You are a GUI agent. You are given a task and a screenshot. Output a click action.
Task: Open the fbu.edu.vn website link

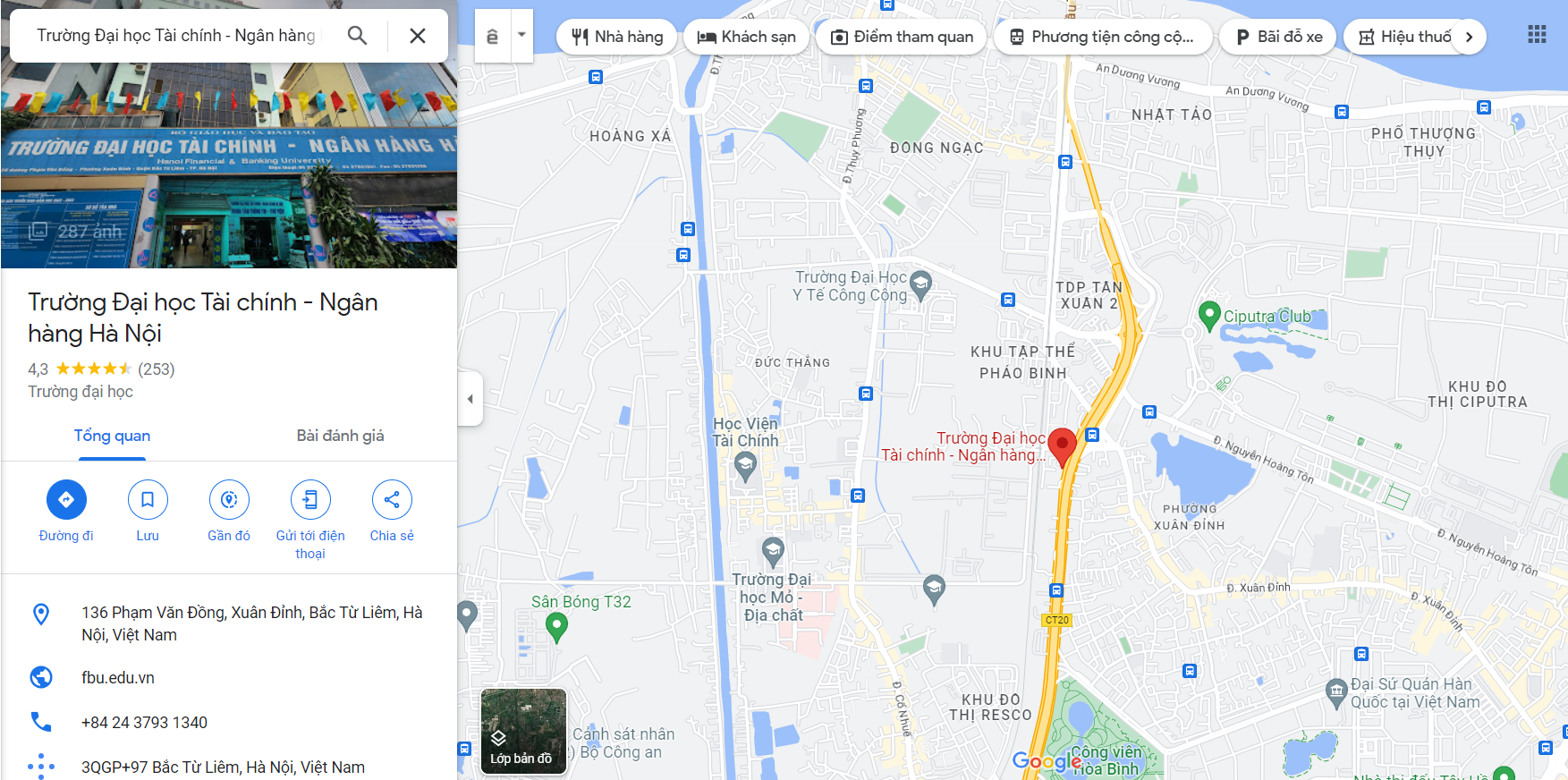click(118, 678)
